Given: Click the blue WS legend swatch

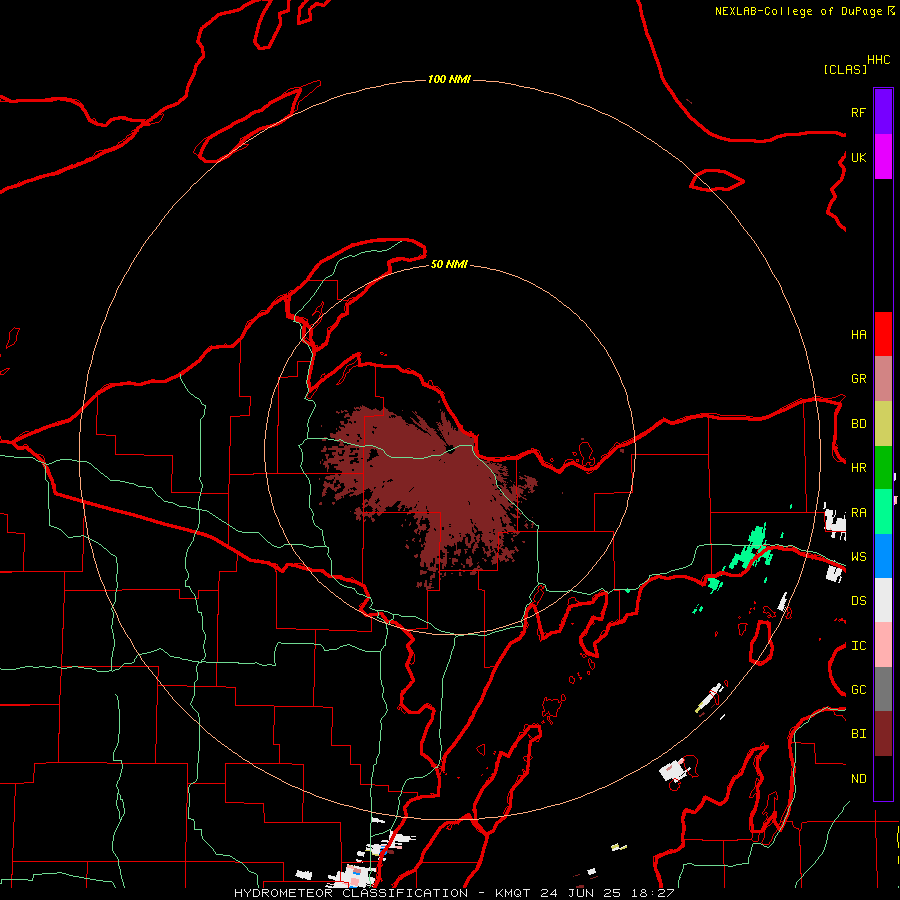Looking at the screenshot, I should (x=883, y=556).
